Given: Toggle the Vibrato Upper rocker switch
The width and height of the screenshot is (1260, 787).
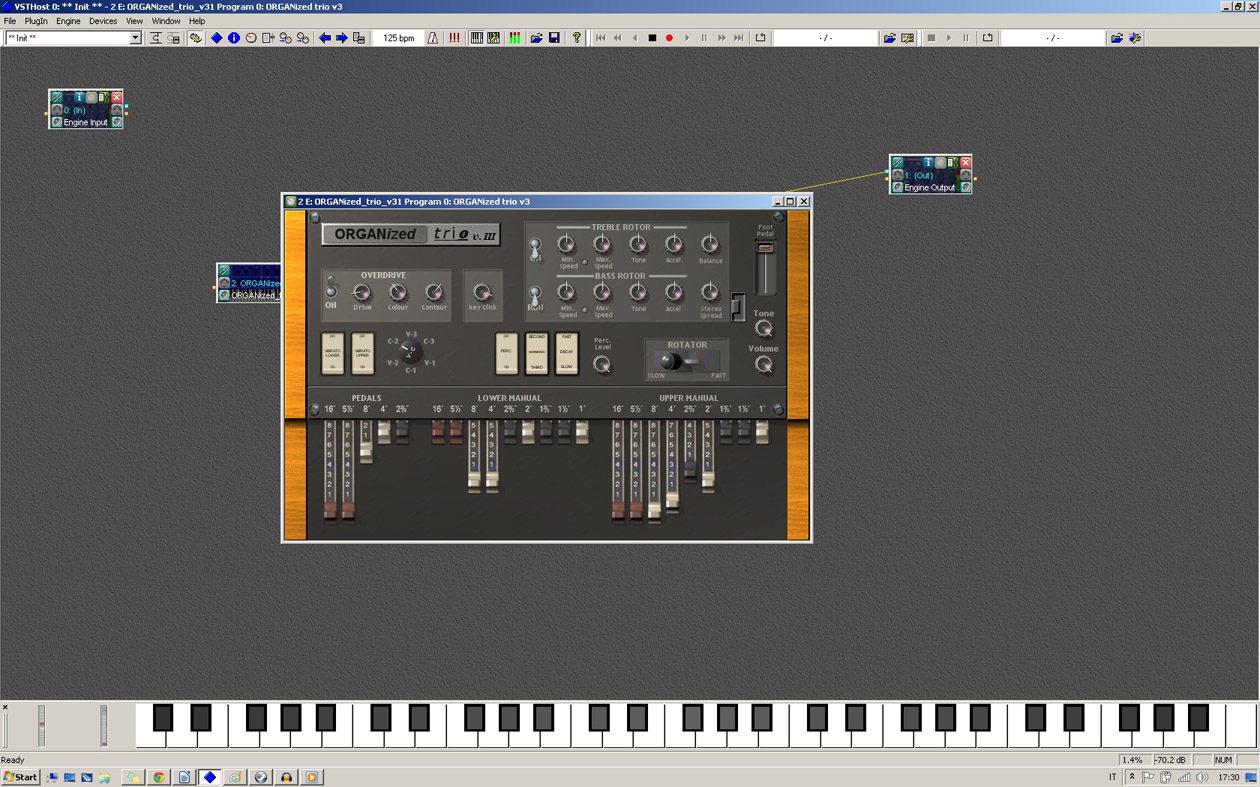Looking at the screenshot, I should (x=363, y=353).
